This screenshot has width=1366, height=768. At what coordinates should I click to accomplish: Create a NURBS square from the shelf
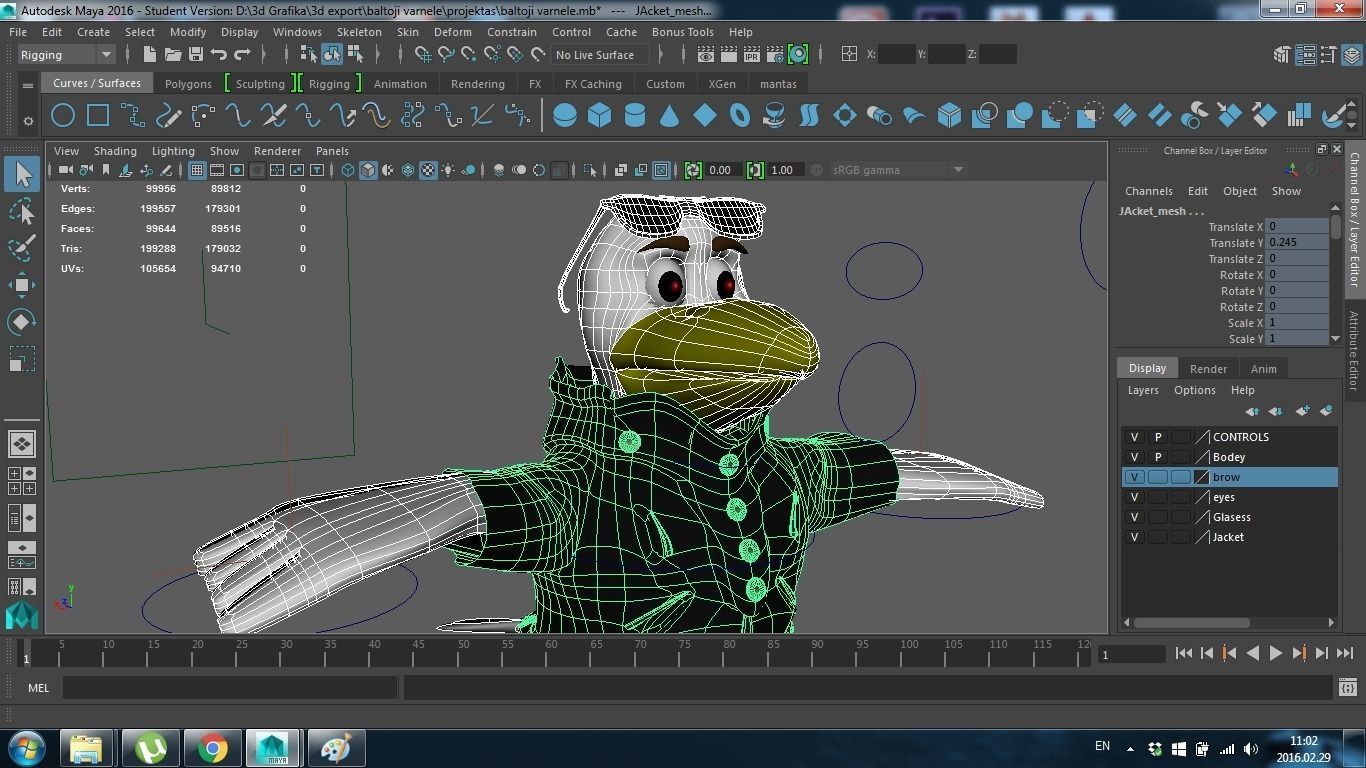(x=98, y=116)
